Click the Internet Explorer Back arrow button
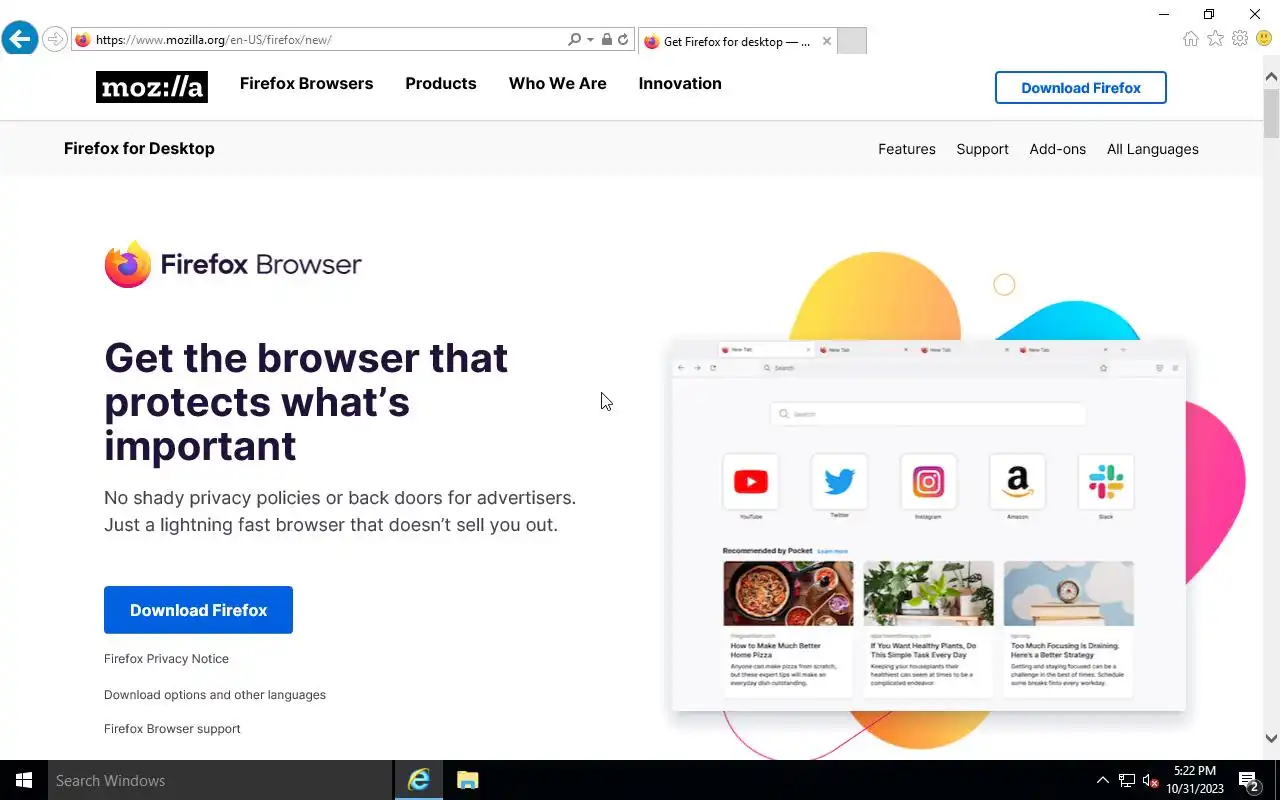This screenshot has height=800, width=1280. tap(20, 40)
